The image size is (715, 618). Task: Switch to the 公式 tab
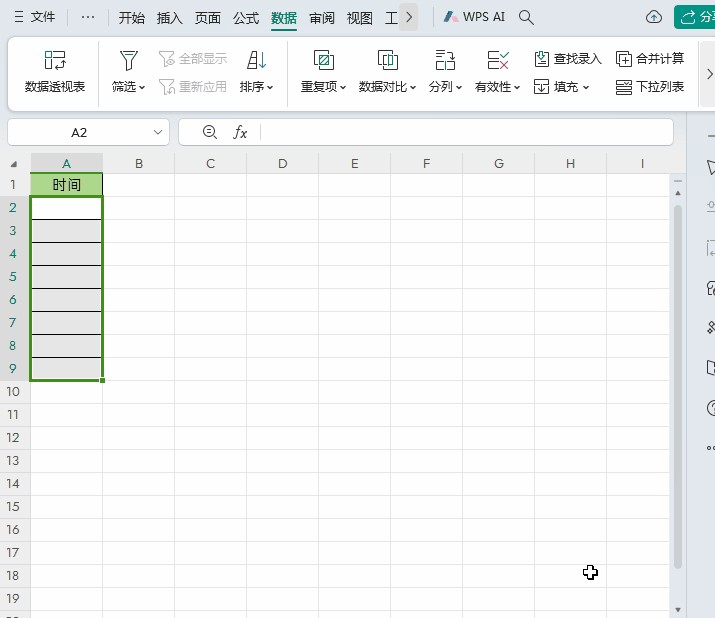click(x=246, y=18)
